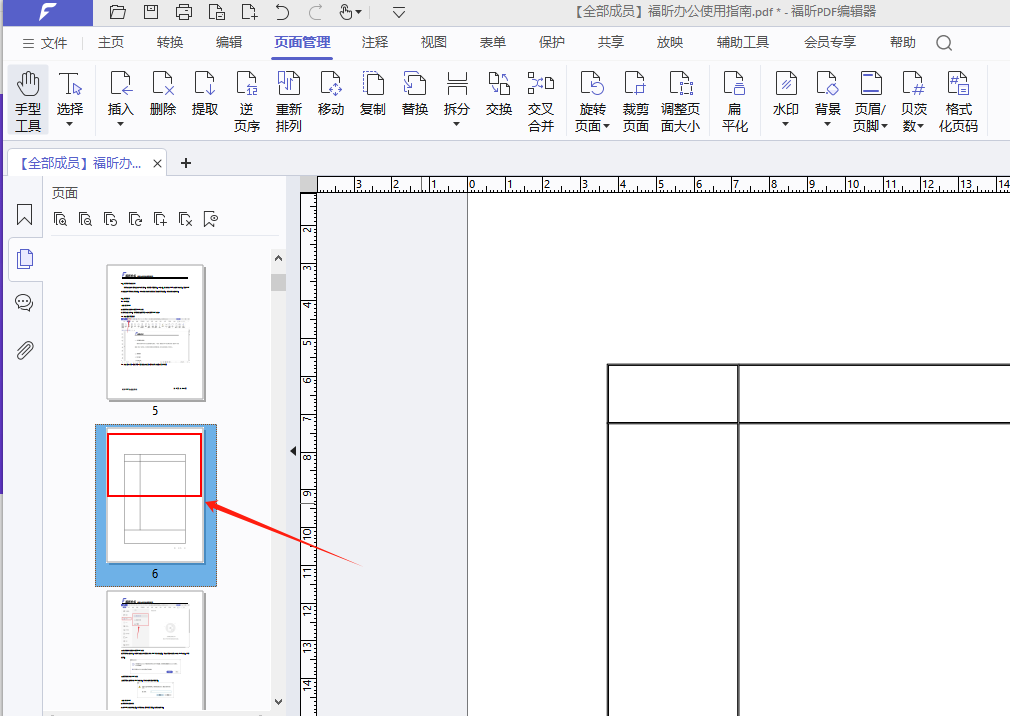Viewport: 1010px width, 716px height.
Task: Collapse the page thumbnails panel arrow
Action: (x=293, y=452)
